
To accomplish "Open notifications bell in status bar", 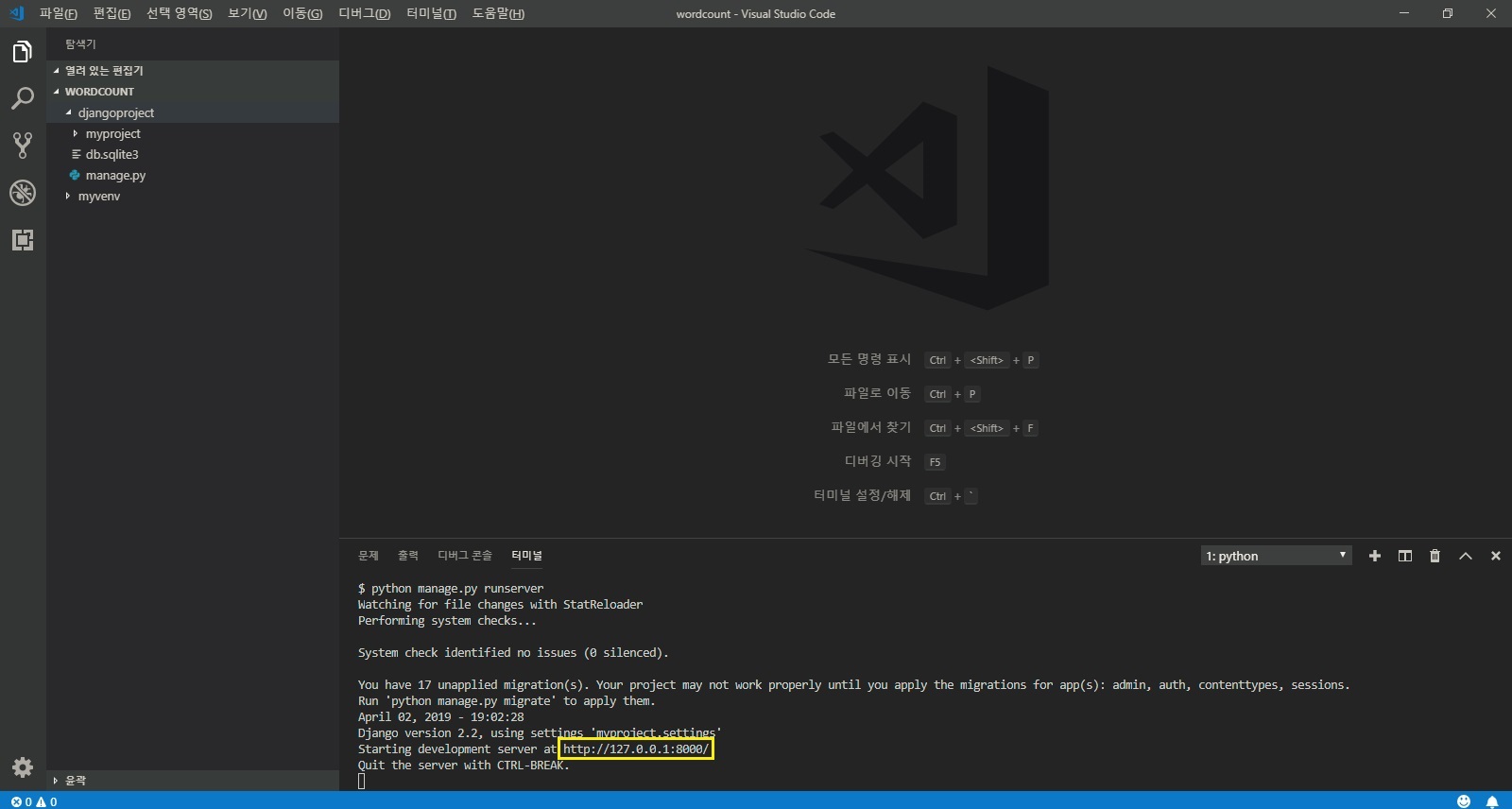I will (1492, 801).
